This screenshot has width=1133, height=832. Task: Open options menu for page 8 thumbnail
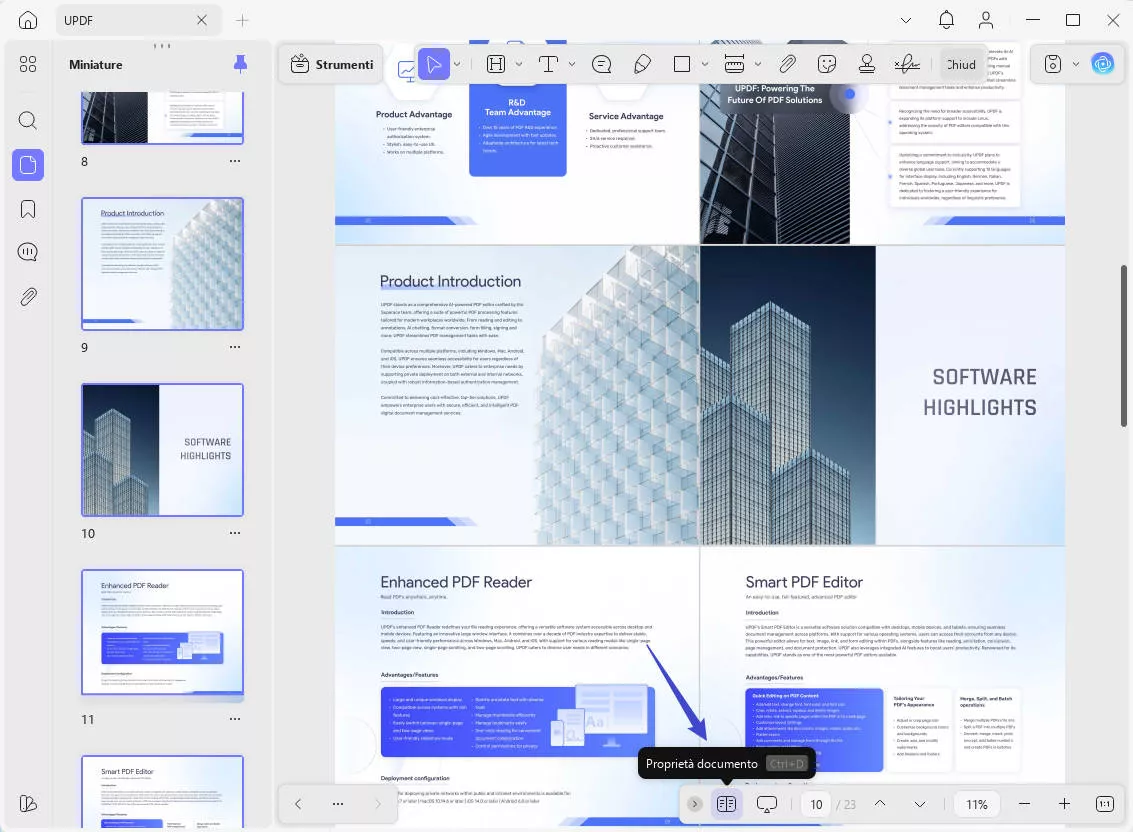[x=235, y=161]
